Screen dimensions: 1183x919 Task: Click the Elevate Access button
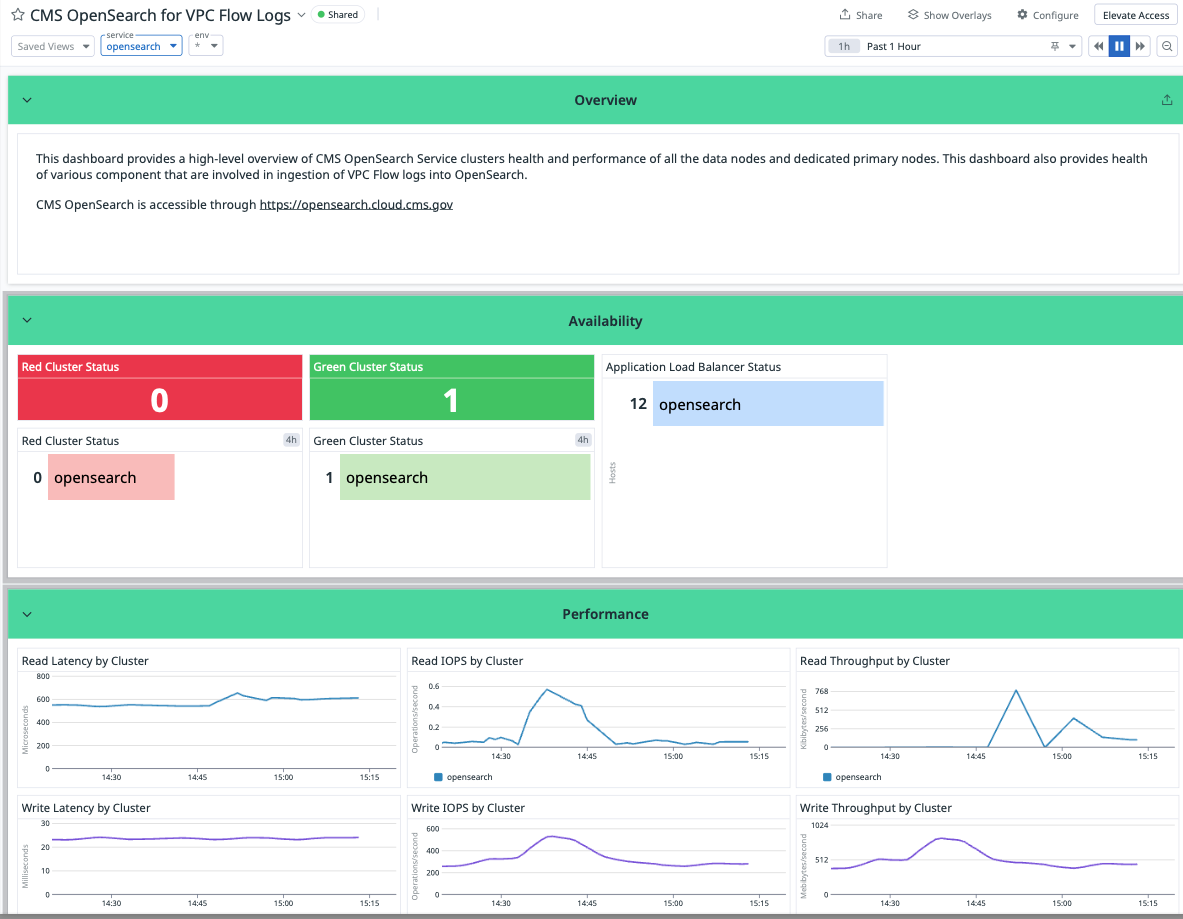pyautogui.click(x=1135, y=15)
